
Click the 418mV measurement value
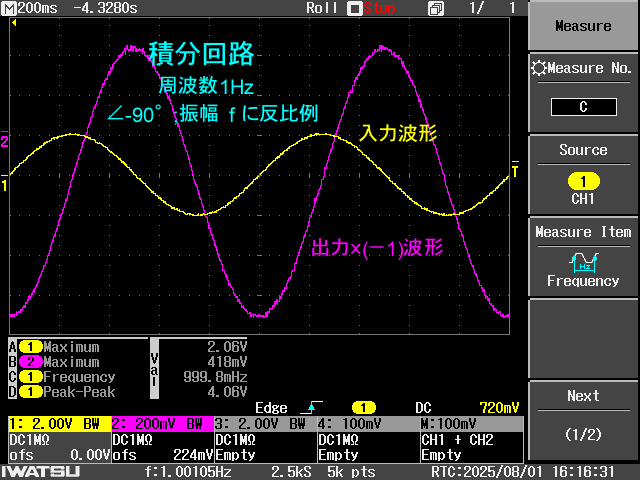pyautogui.click(x=227, y=362)
